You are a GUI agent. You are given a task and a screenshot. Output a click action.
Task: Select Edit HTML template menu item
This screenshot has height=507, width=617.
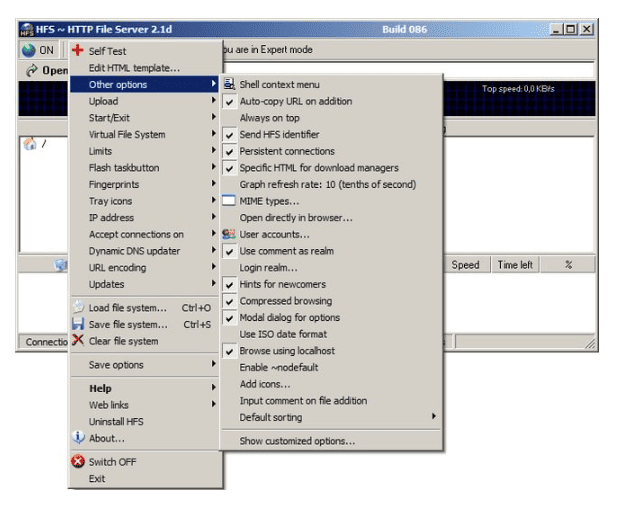pos(144,68)
